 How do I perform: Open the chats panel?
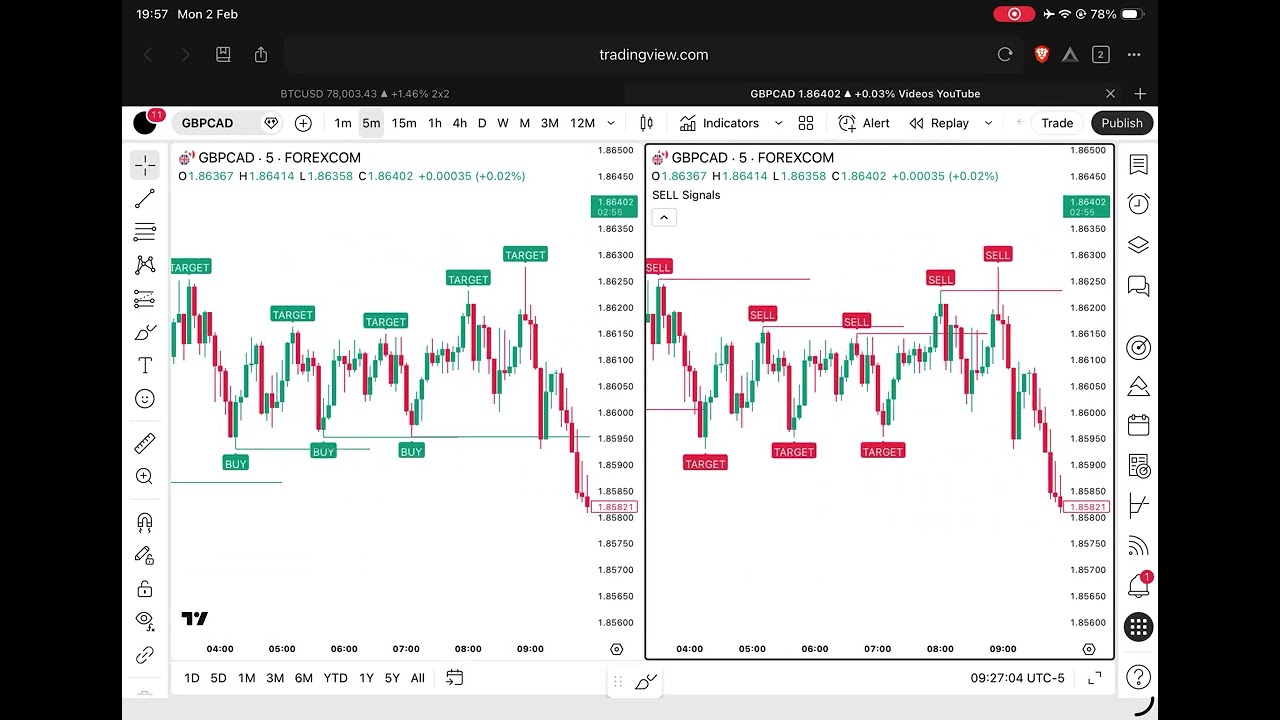coord(1138,287)
